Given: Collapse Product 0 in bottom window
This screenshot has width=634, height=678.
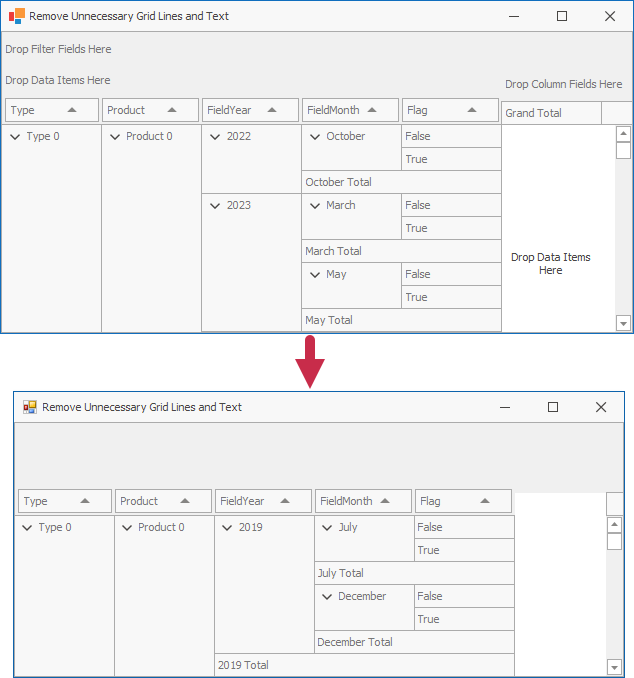Looking at the screenshot, I should pos(127,528).
